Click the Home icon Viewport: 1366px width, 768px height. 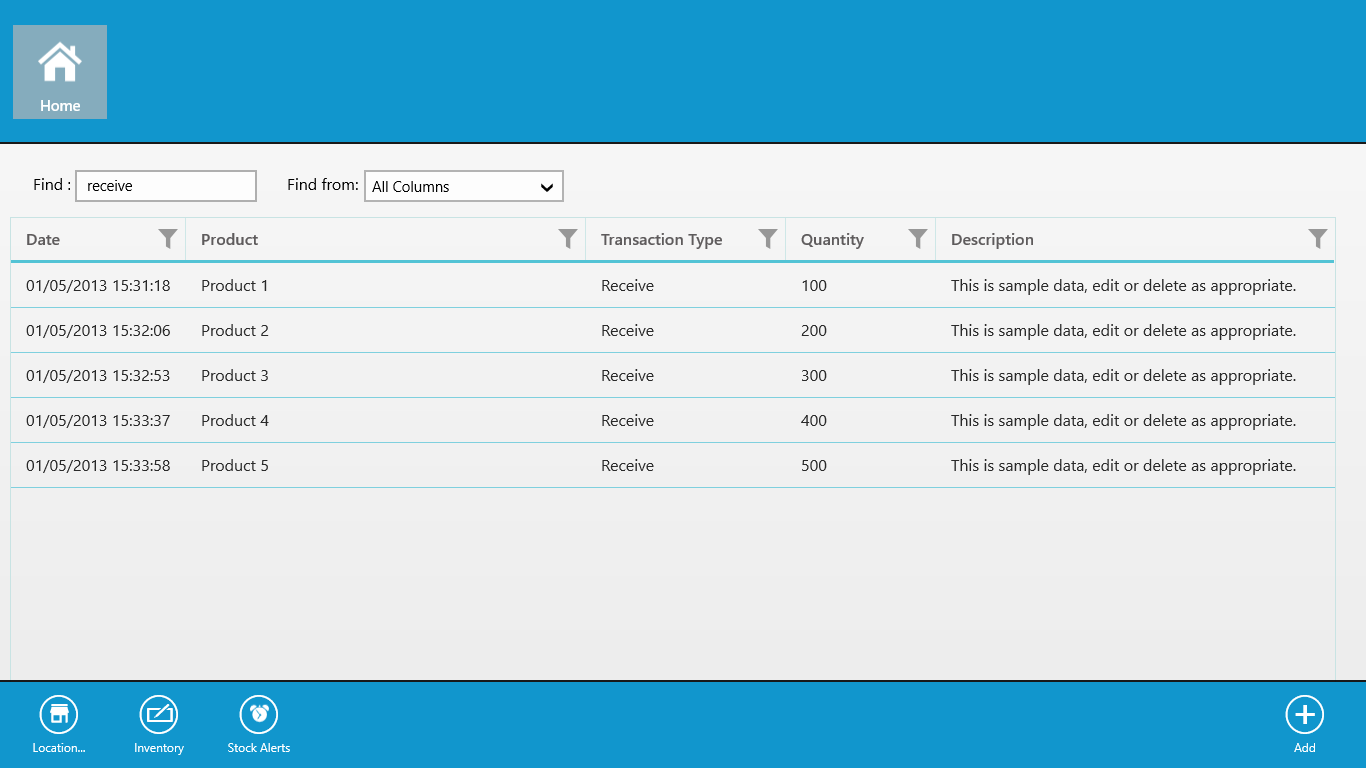coord(60,63)
